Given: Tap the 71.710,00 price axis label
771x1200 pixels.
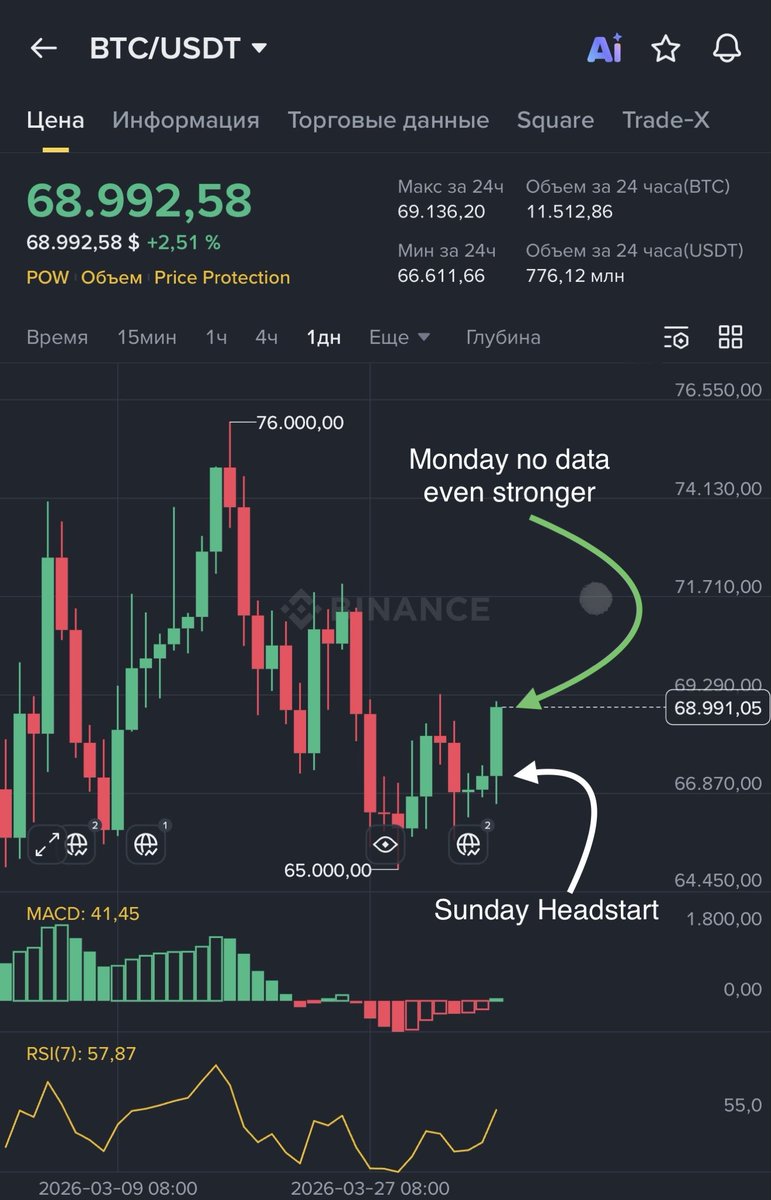Looking at the screenshot, I should (718, 586).
